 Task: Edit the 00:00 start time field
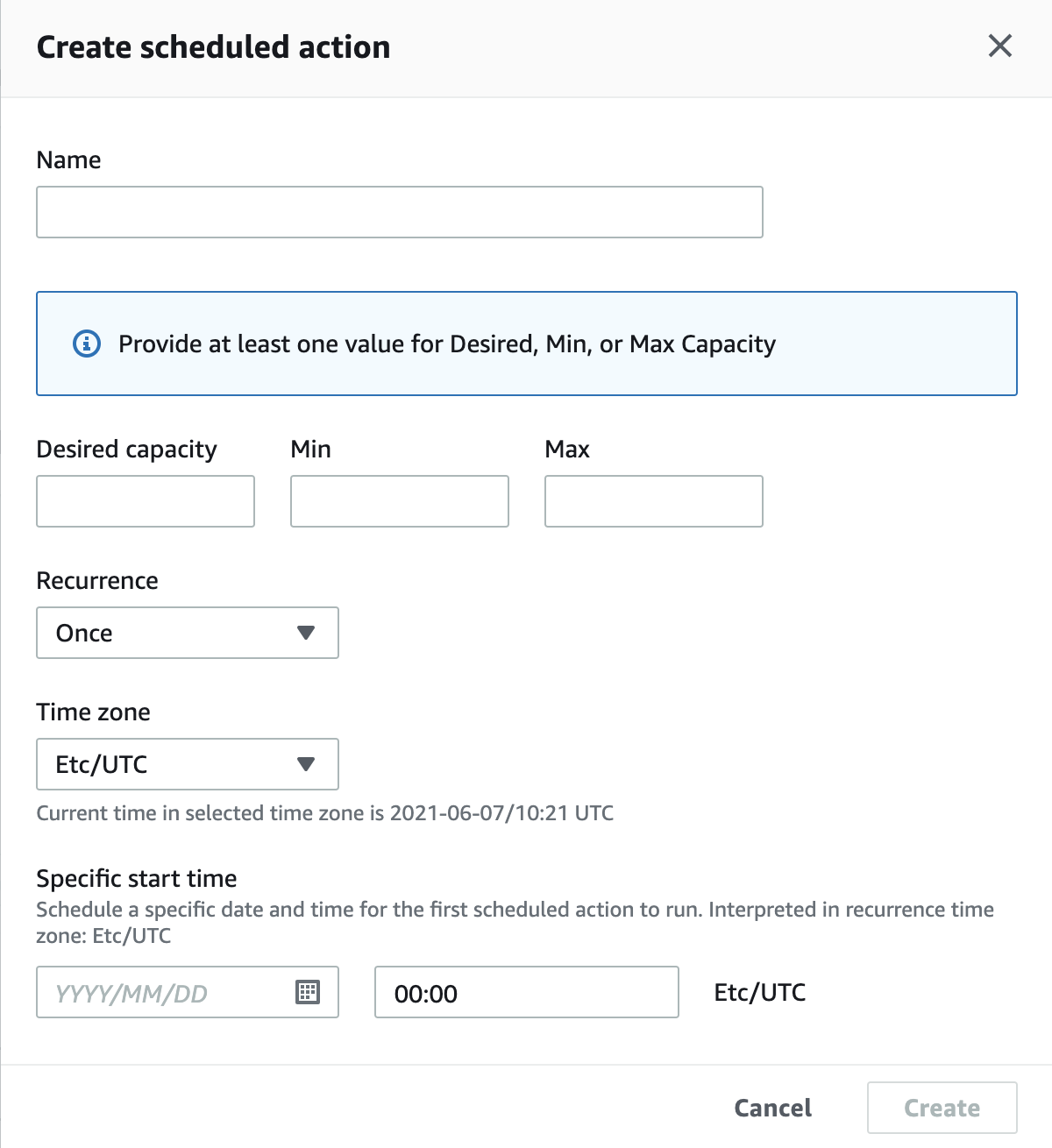pos(526,992)
